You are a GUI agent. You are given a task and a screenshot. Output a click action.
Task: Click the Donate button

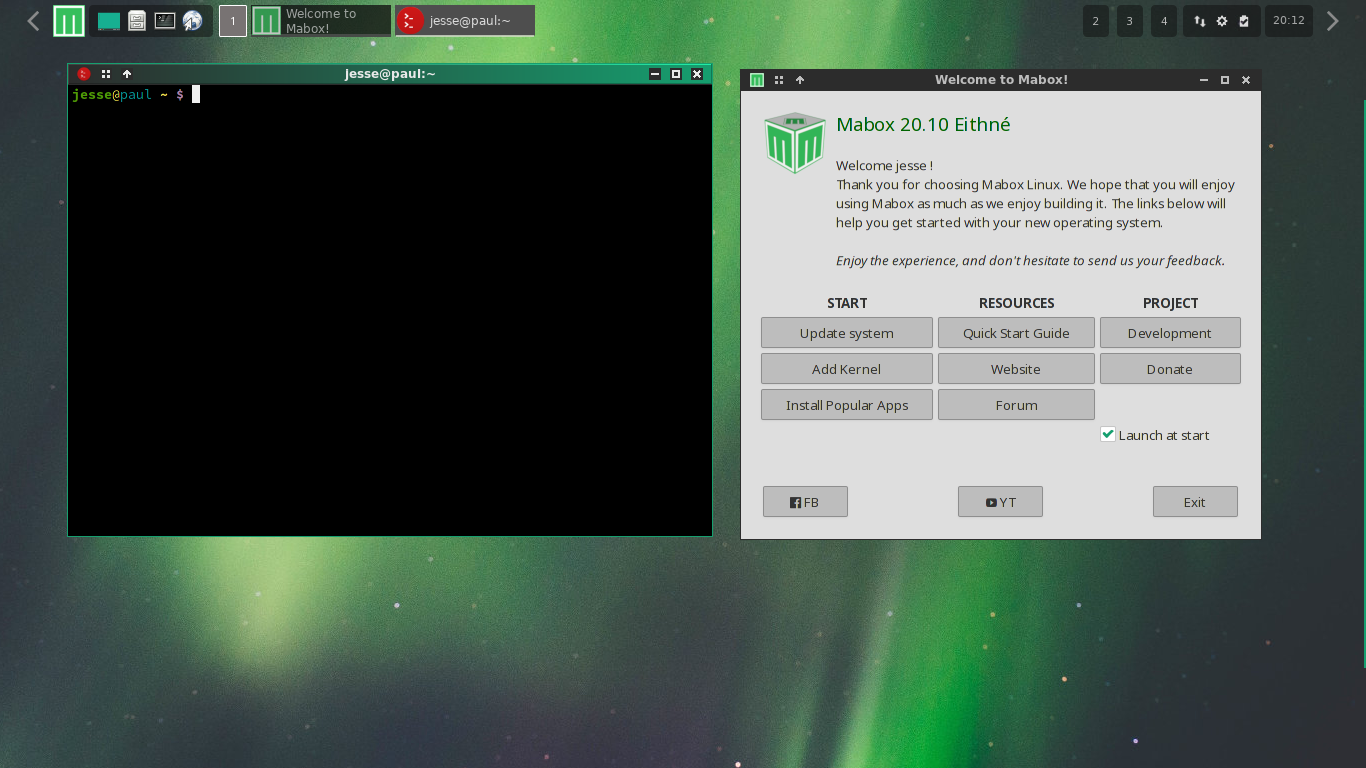tap(1170, 369)
